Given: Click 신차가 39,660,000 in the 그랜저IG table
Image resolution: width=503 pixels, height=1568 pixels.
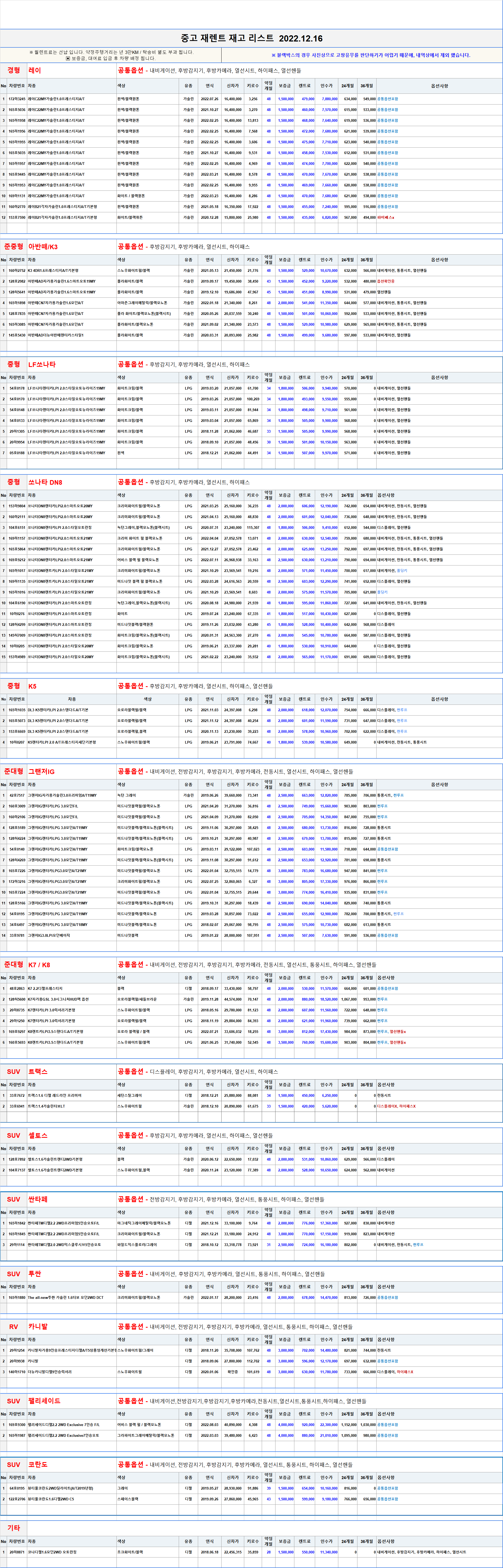Looking at the screenshot, I should pos(233,796).
